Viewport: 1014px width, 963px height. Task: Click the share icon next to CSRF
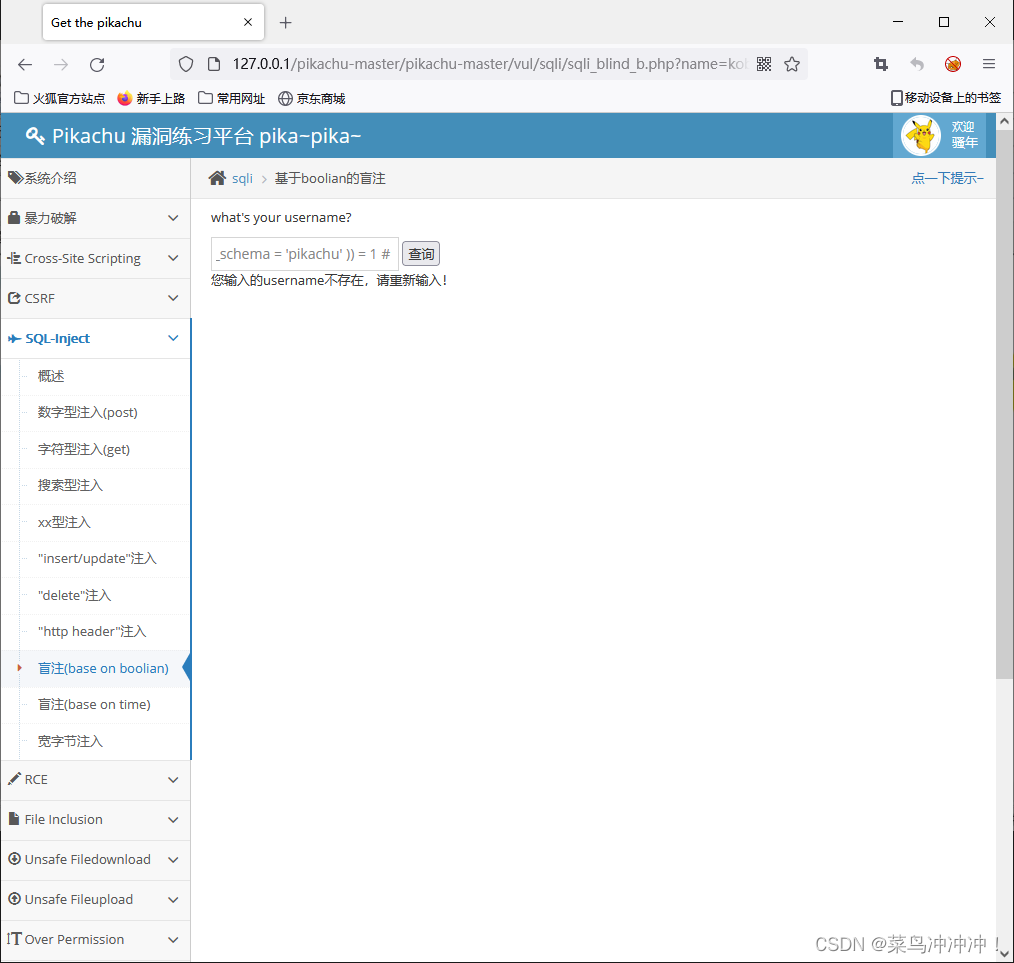click(14, 298)
